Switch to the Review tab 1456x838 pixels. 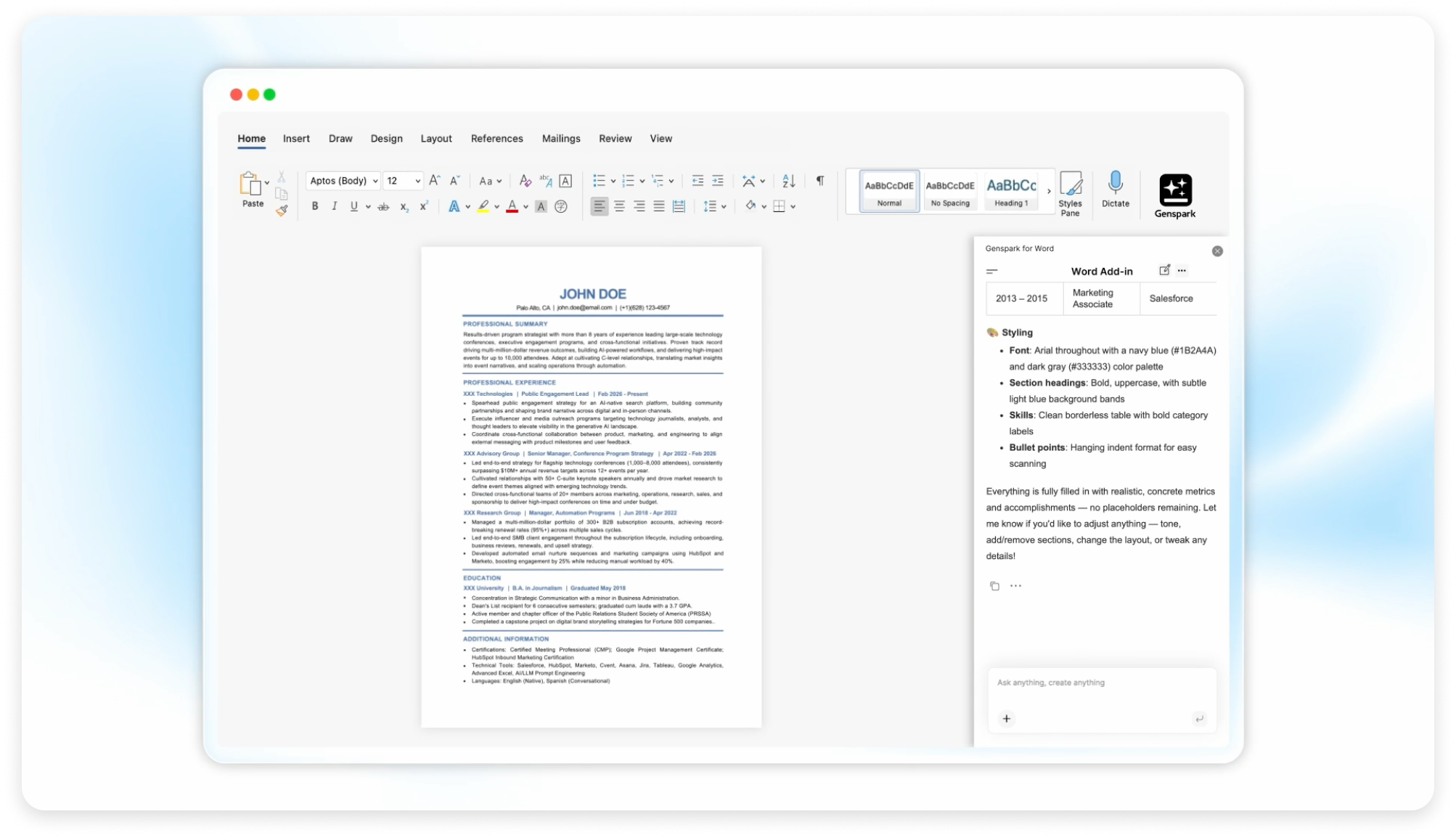pyautogui.click(x=615, y=139)
